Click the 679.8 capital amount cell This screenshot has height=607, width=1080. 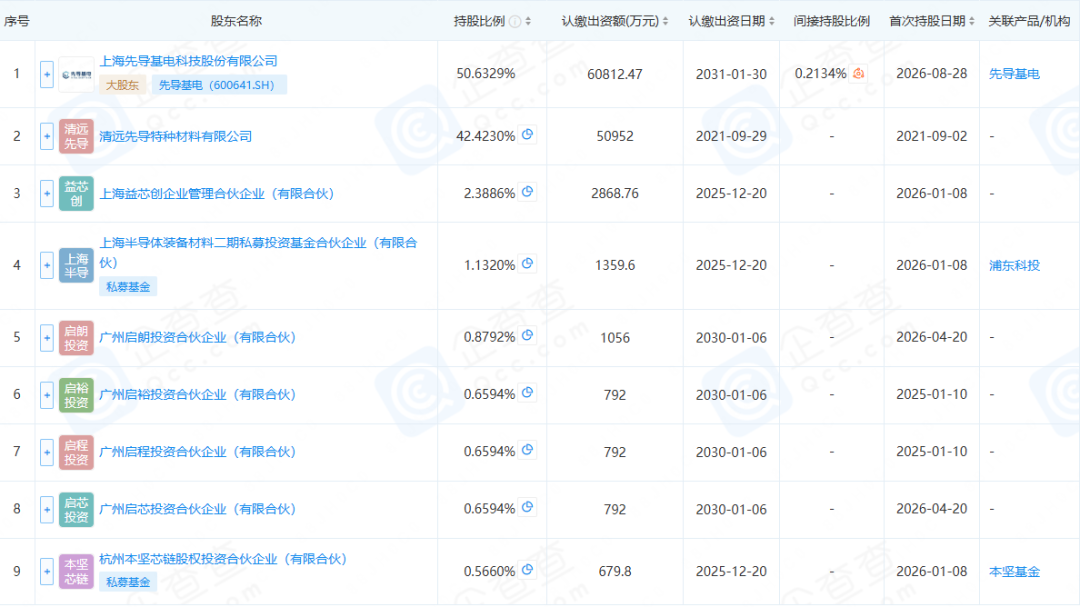point(615,571)
